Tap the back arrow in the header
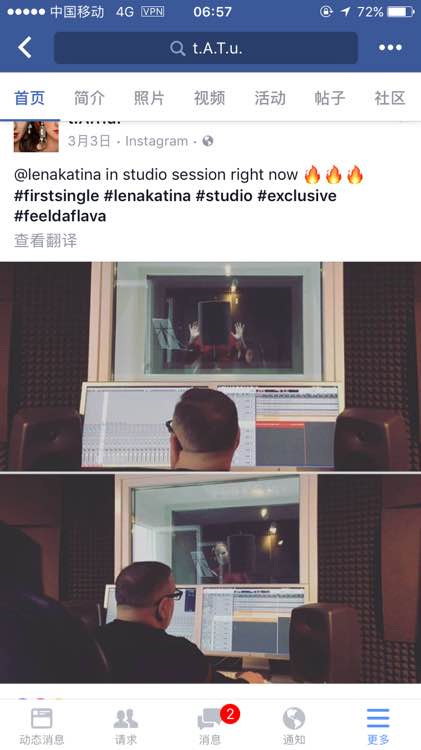Viewport: 421px width, 750px height. 25,47
